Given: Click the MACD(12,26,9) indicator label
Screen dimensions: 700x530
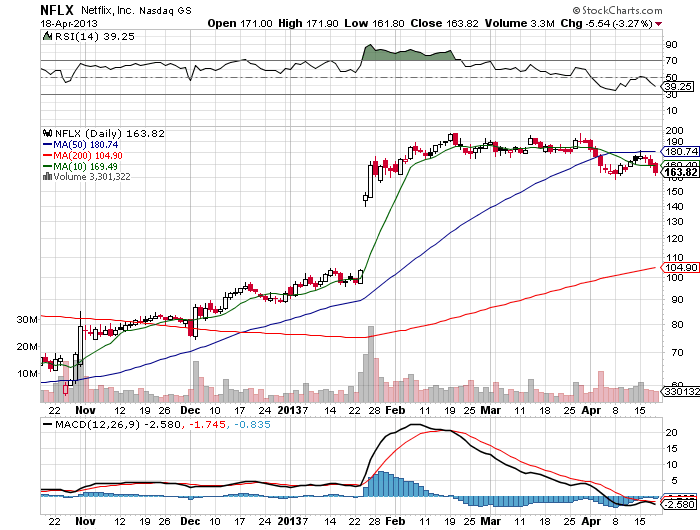Looking at the screenshot, I should (x=96, y=424).
